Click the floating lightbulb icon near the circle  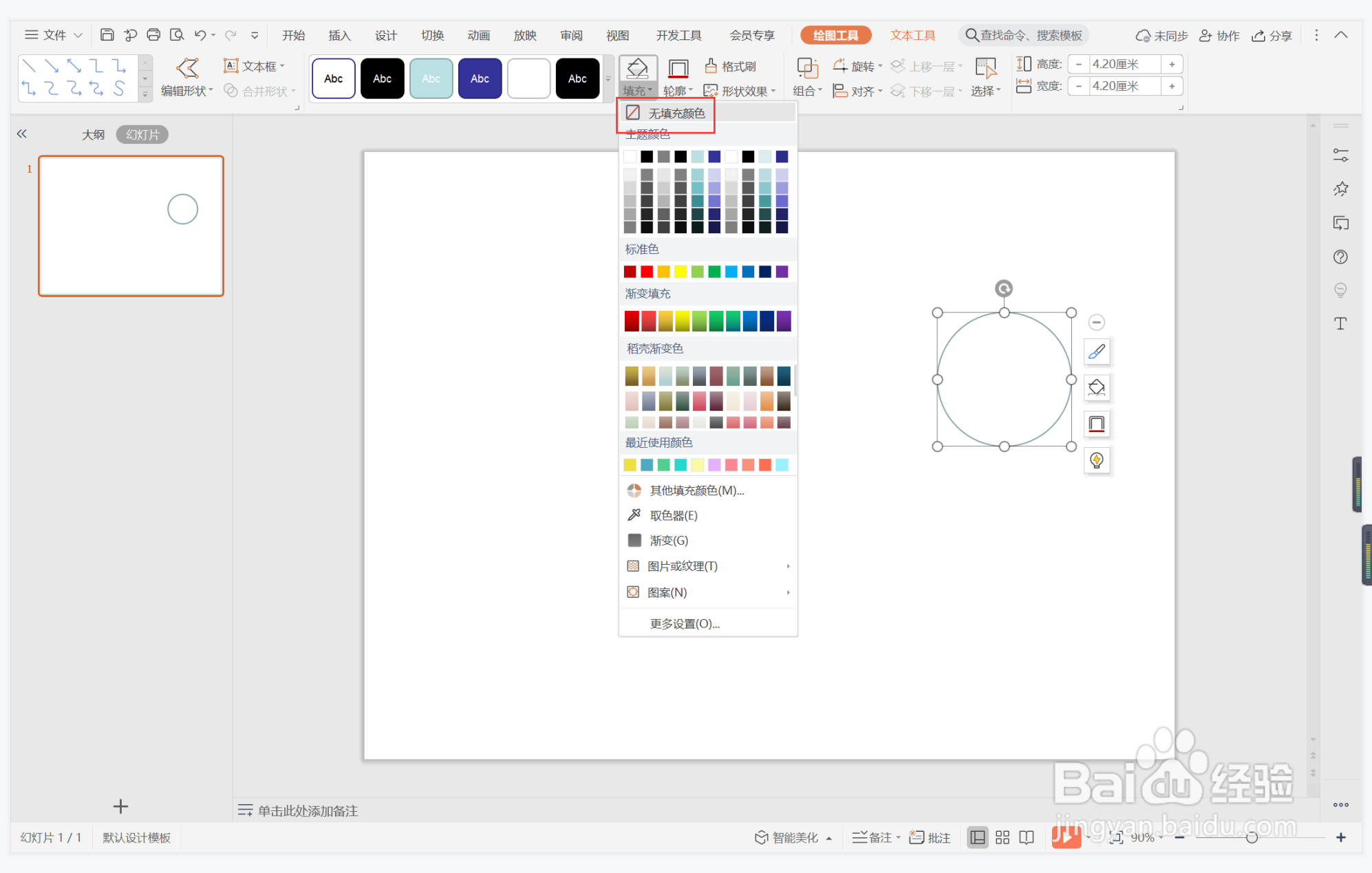pos(1096,460)
